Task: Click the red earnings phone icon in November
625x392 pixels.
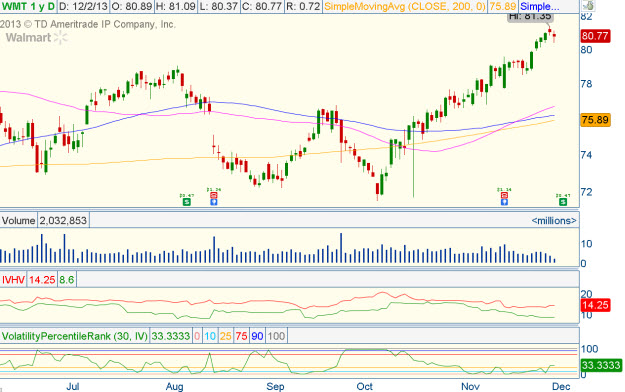Action: (x=504, y=195)
